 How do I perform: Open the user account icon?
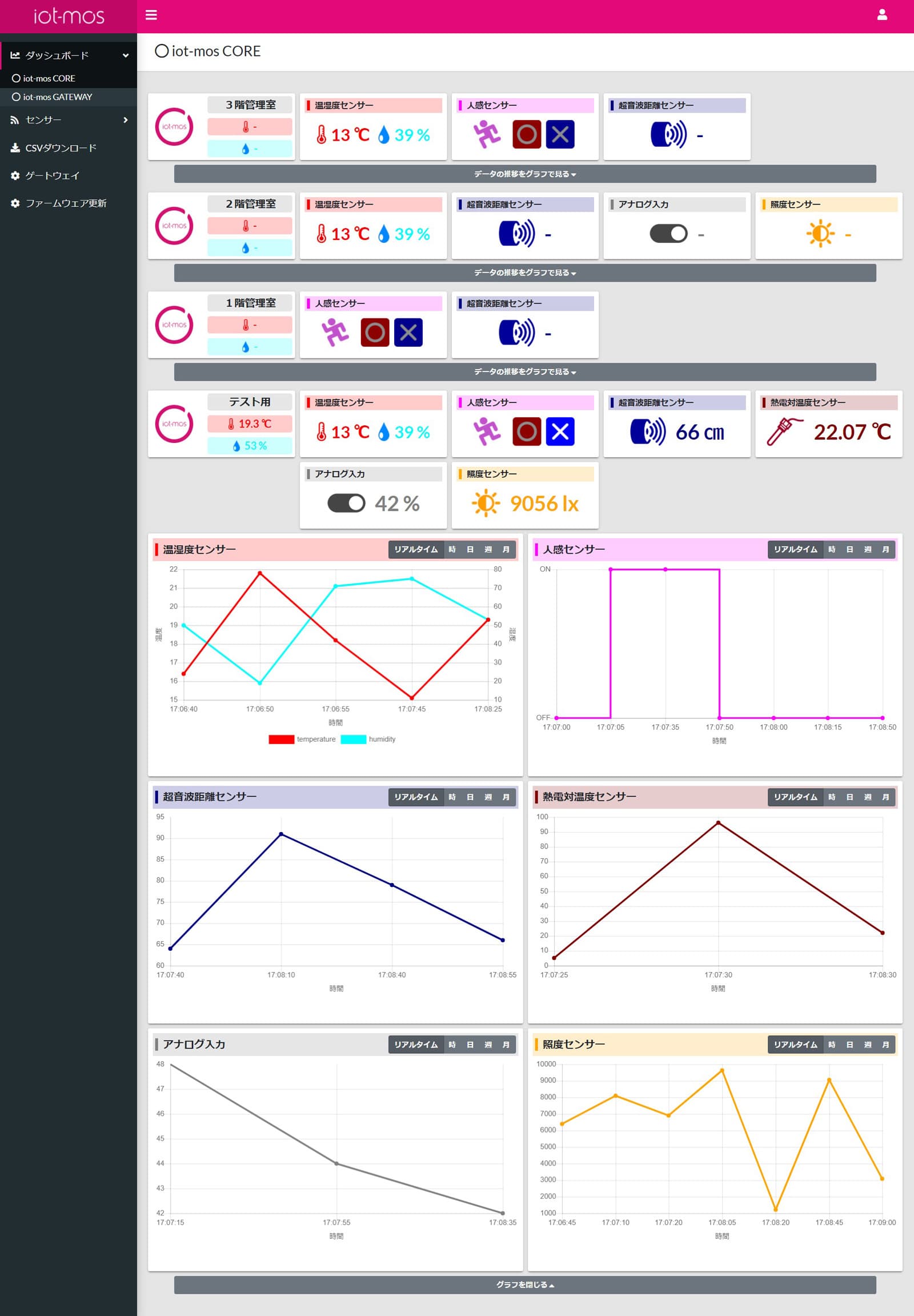coord(882,15)
